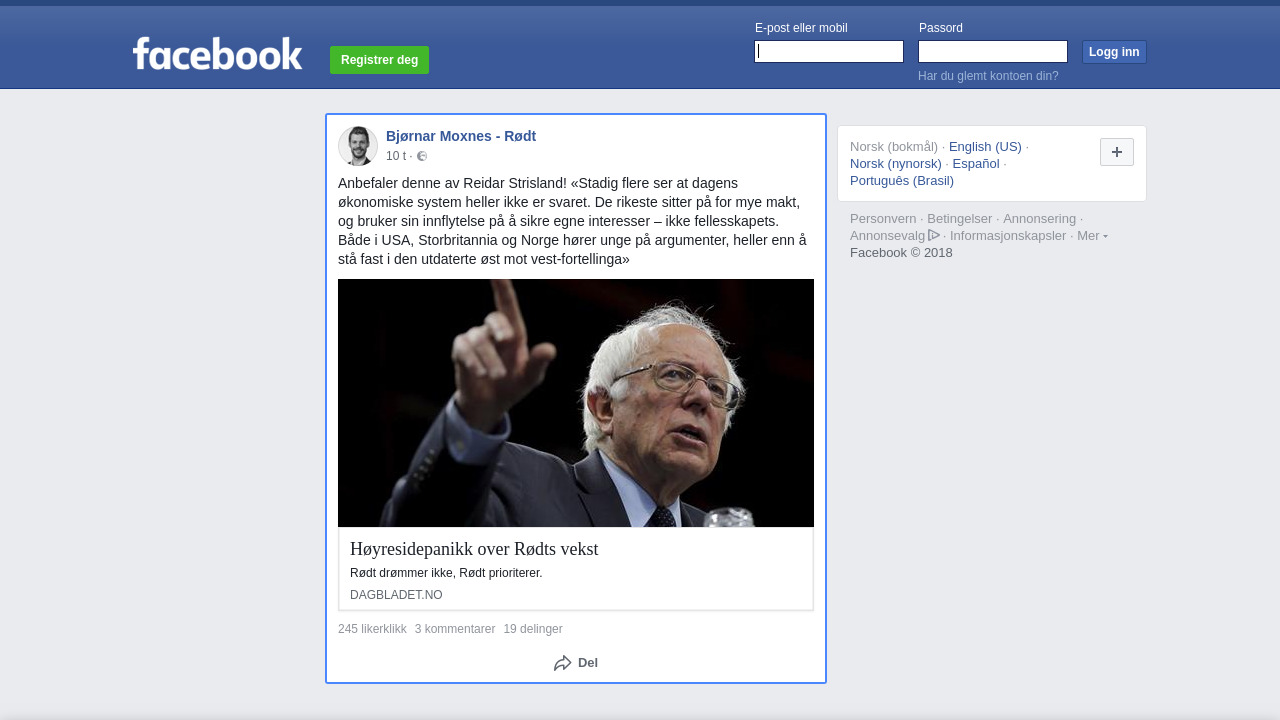Focus the Passord input field

pyautogui.click(x=993, y=51)
